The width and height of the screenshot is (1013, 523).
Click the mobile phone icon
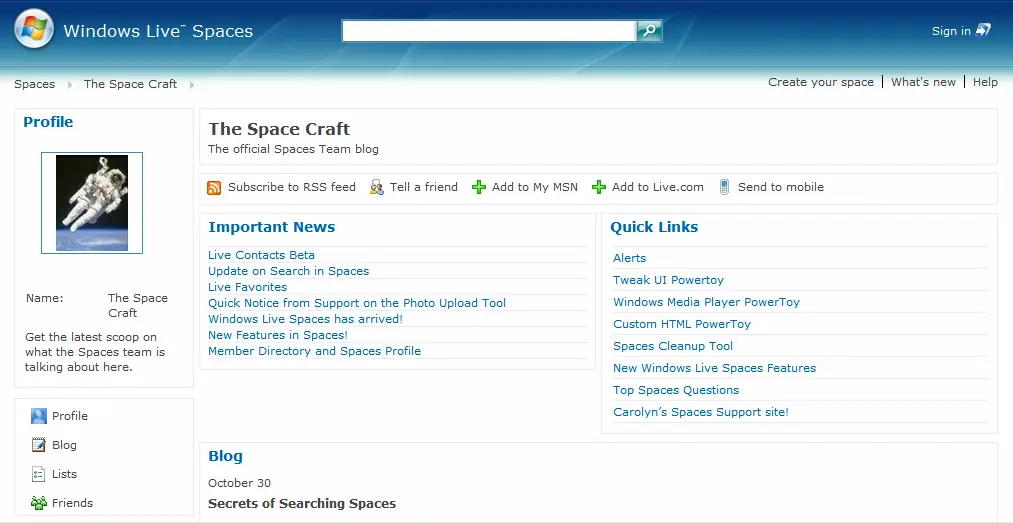tap(724, 187)
